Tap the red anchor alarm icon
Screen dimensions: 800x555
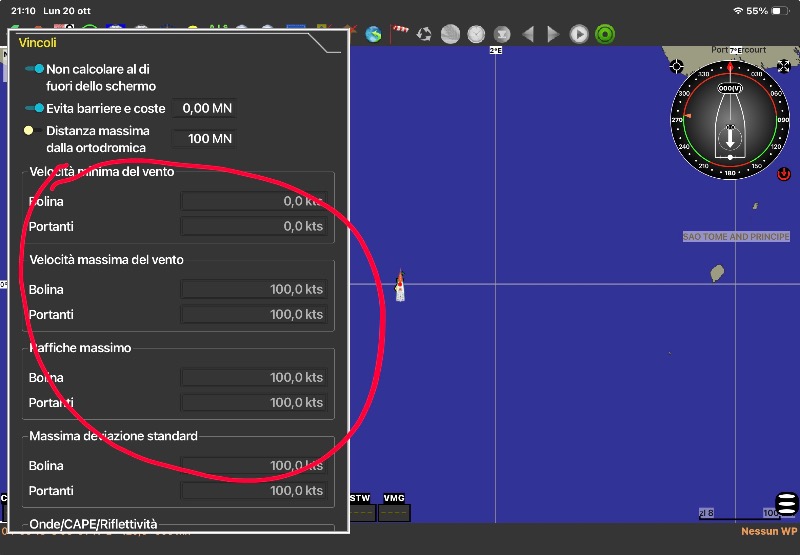(784, 174)
